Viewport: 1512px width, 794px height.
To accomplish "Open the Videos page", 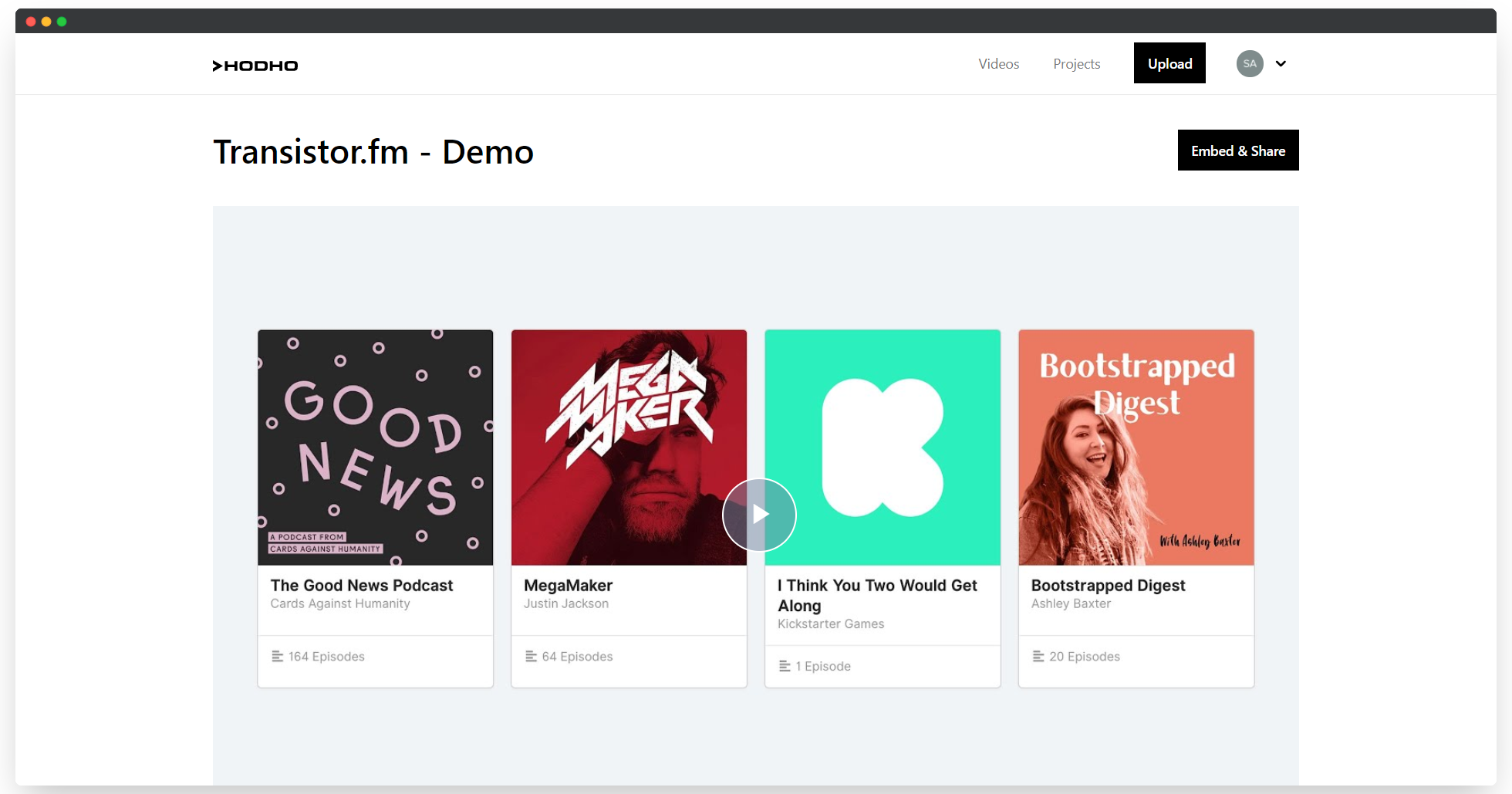I will tap(999, 64).
